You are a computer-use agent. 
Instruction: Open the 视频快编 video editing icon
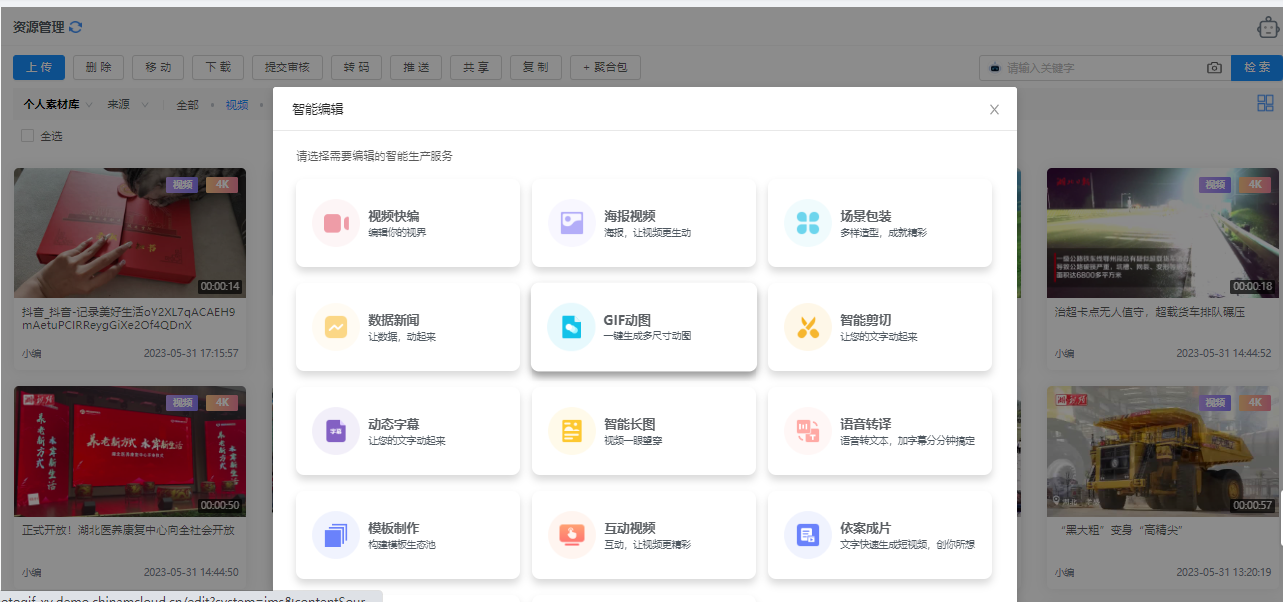tap(336, 223)
